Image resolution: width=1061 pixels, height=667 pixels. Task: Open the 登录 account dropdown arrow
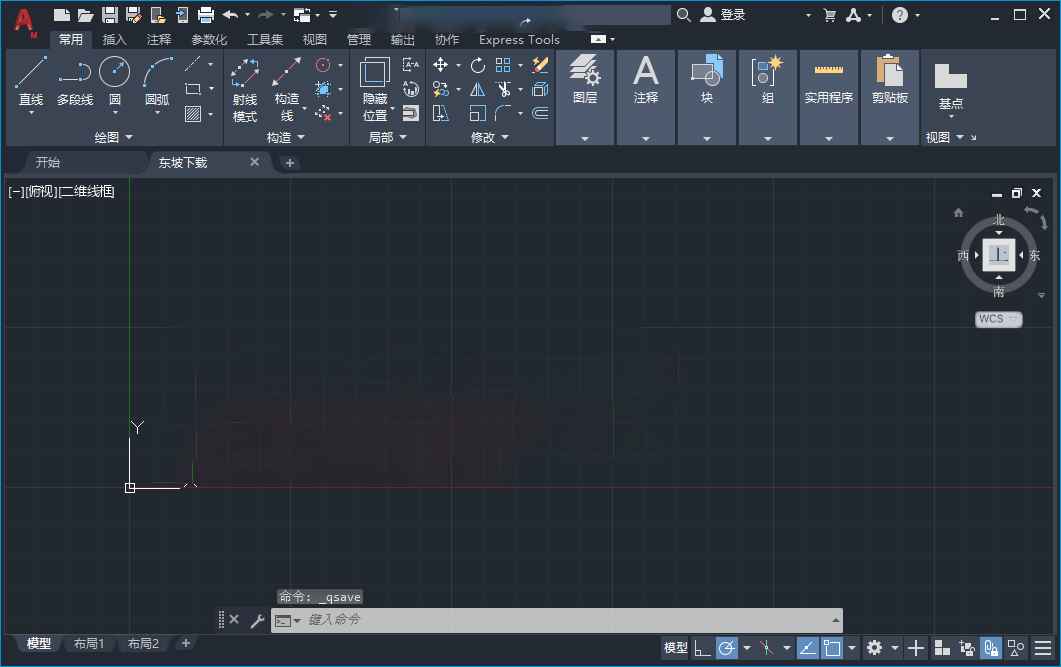tap(808, 15)
